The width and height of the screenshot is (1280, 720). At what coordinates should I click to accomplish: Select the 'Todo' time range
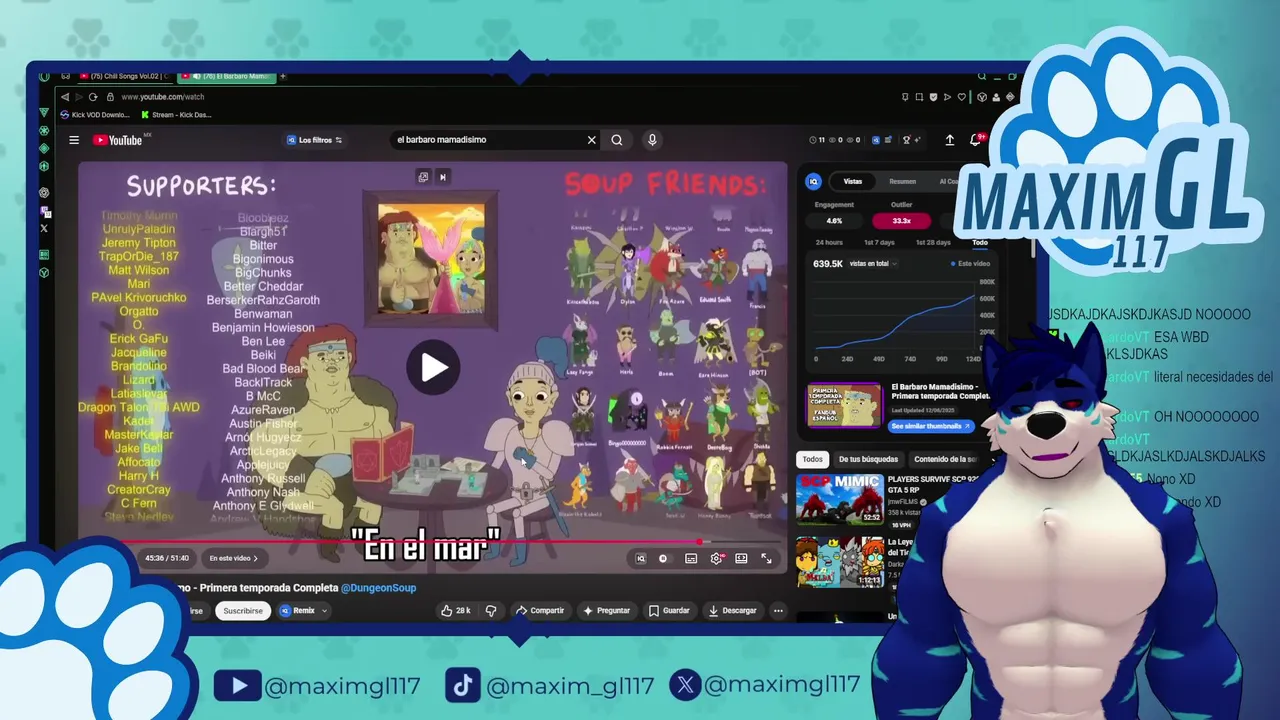pyautogui.click(x=980, y=243)
